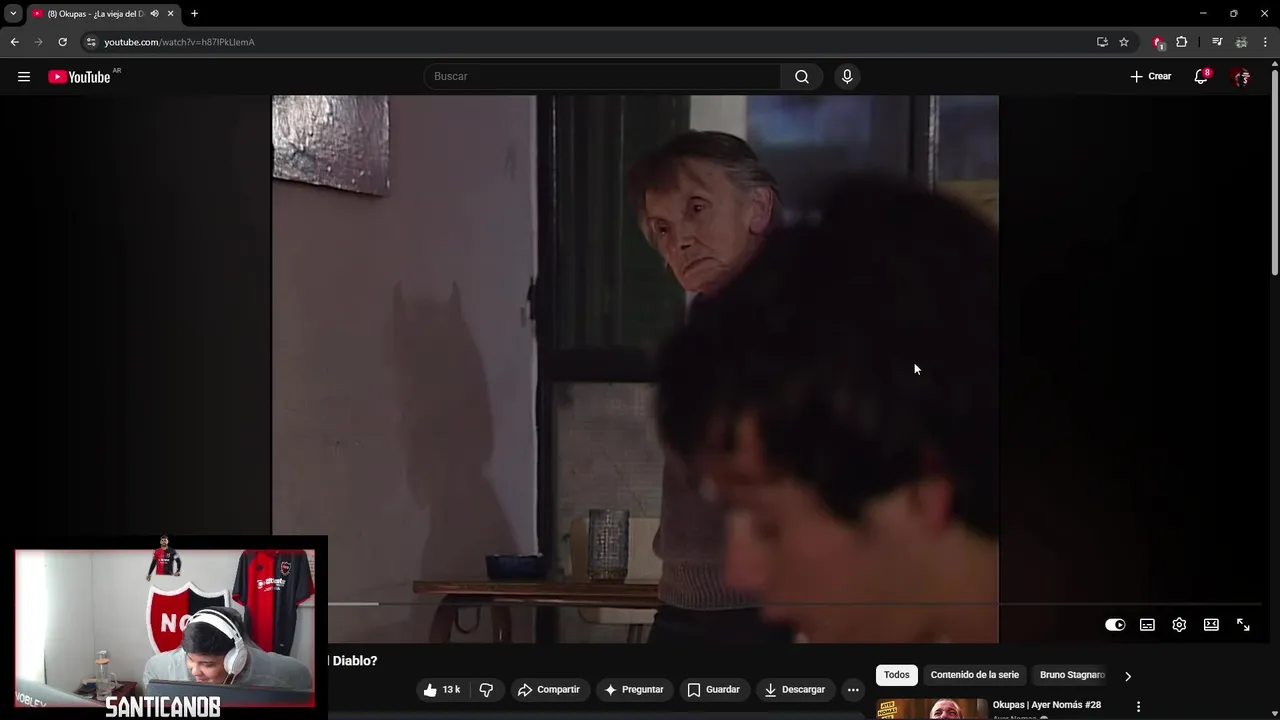Submit search with magnifier button
This screenshot has width=1280, height=720.
(802, 77)
